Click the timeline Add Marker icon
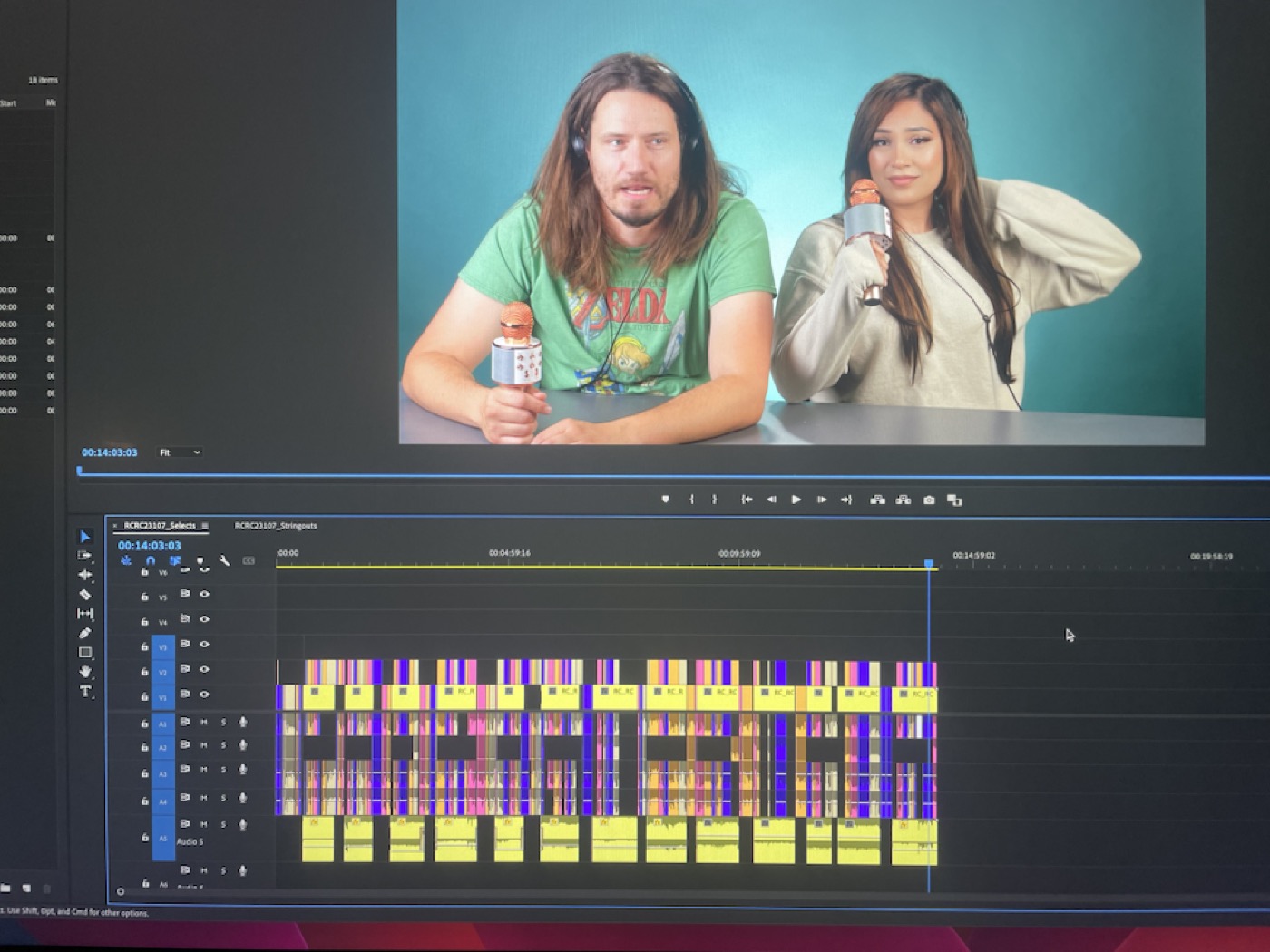This screenshot has width=1270, height=952. click(x=200, y=561)
